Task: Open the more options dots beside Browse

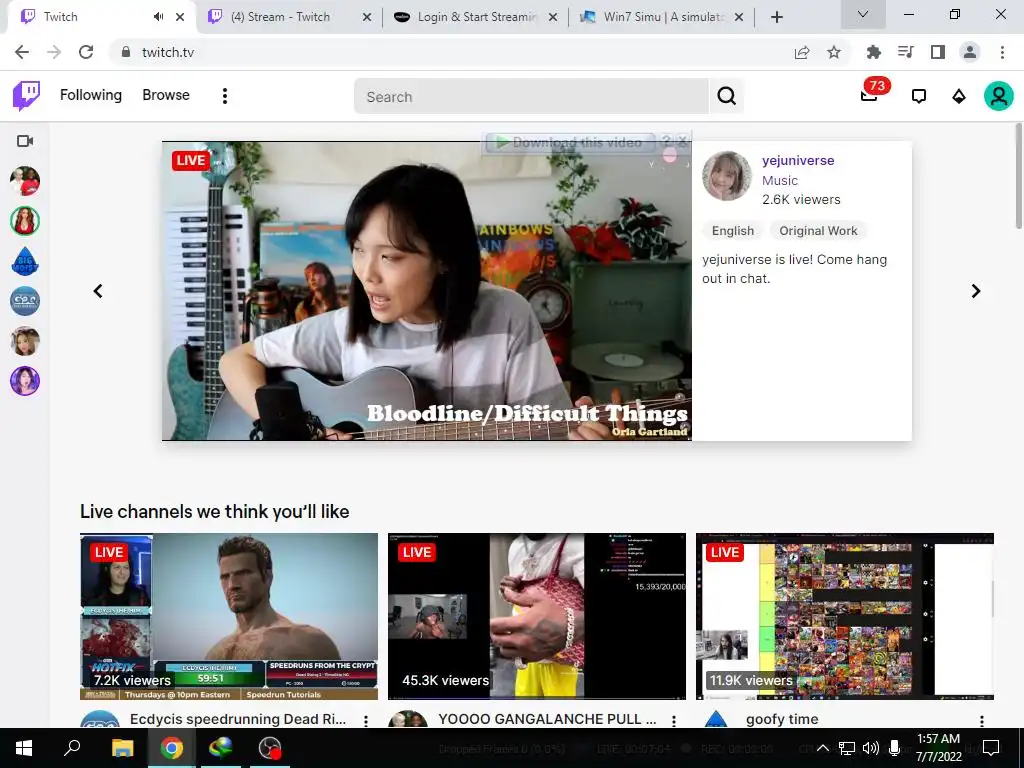Action: pyautogui.click(x=225, y=96)
